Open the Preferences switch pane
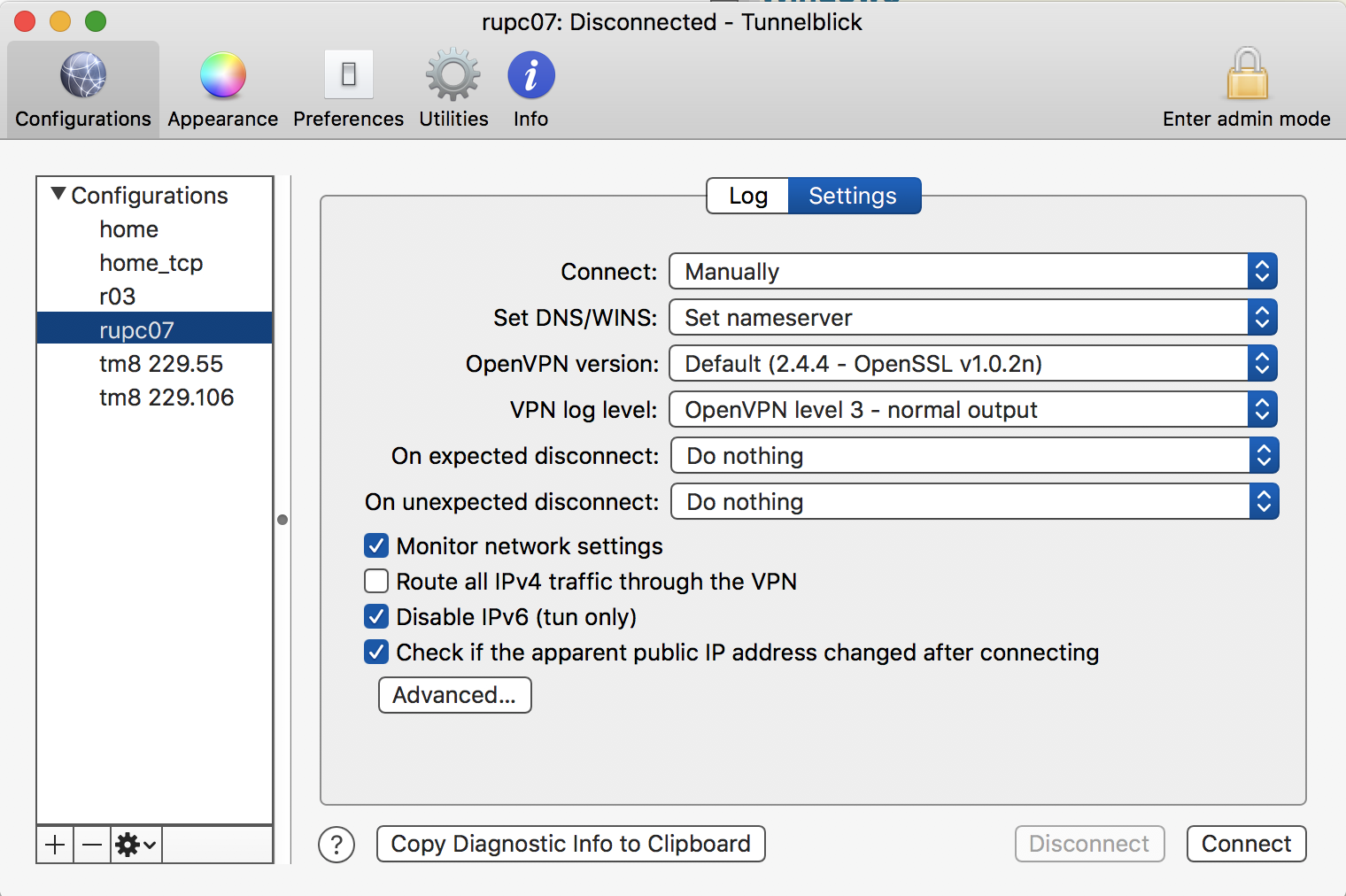 (348, 89)
